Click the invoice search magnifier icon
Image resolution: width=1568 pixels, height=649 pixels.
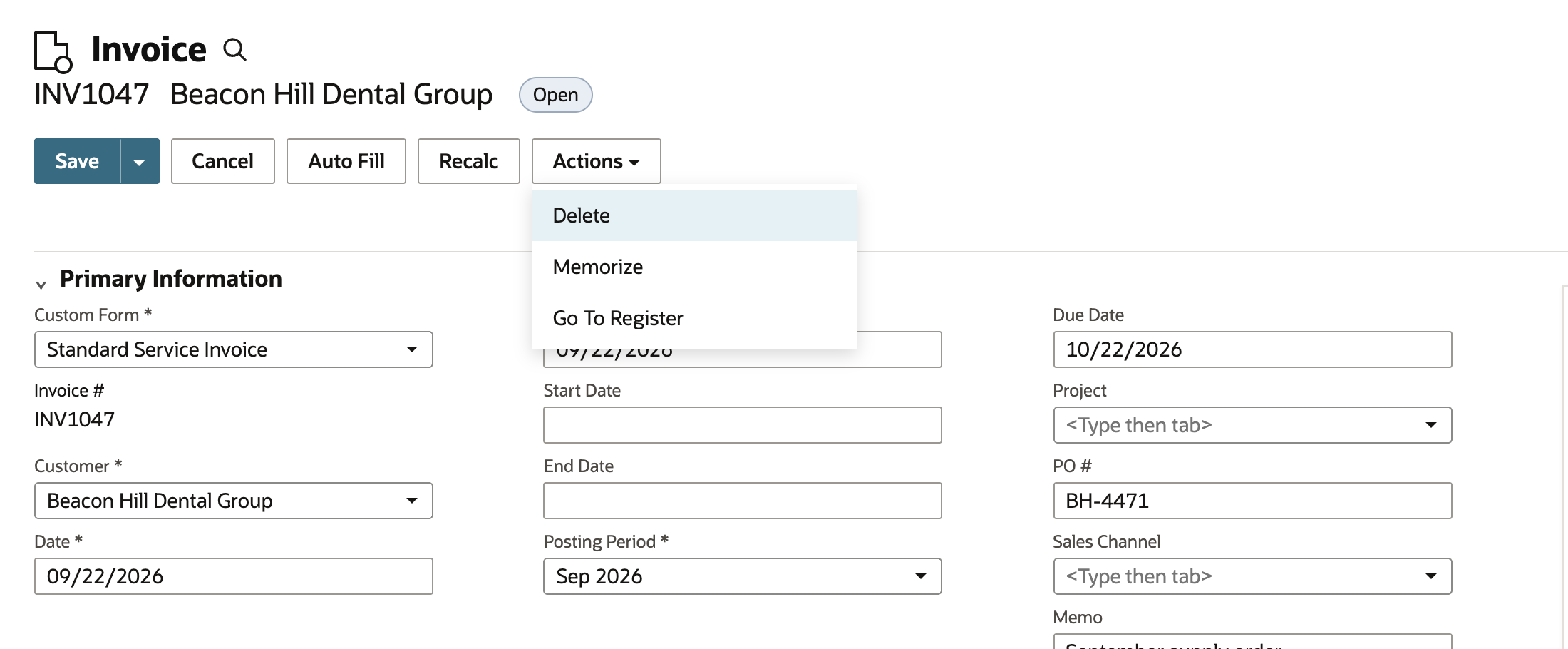pyautogui.click(x=234, y=50)
